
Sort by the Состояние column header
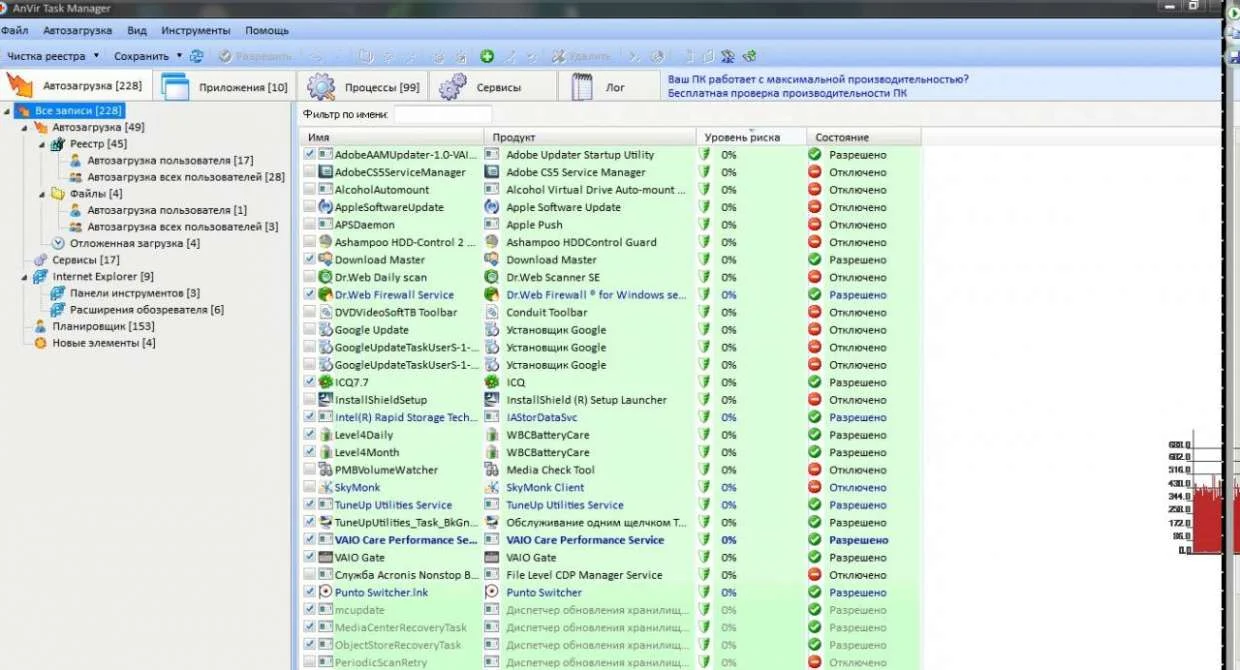864,137
